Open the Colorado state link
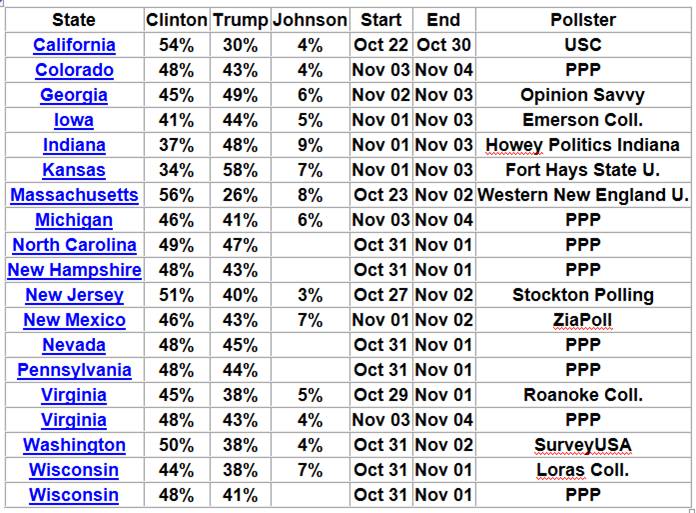696x513 pixels. coord(74,70)
